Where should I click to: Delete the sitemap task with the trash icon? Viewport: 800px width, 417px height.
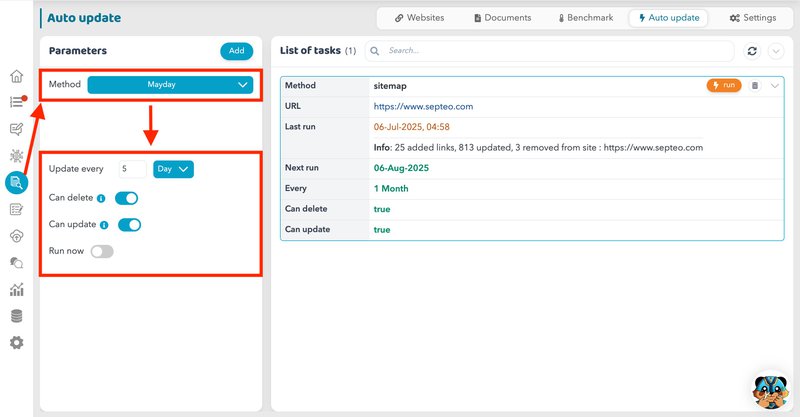coord(755,86)
